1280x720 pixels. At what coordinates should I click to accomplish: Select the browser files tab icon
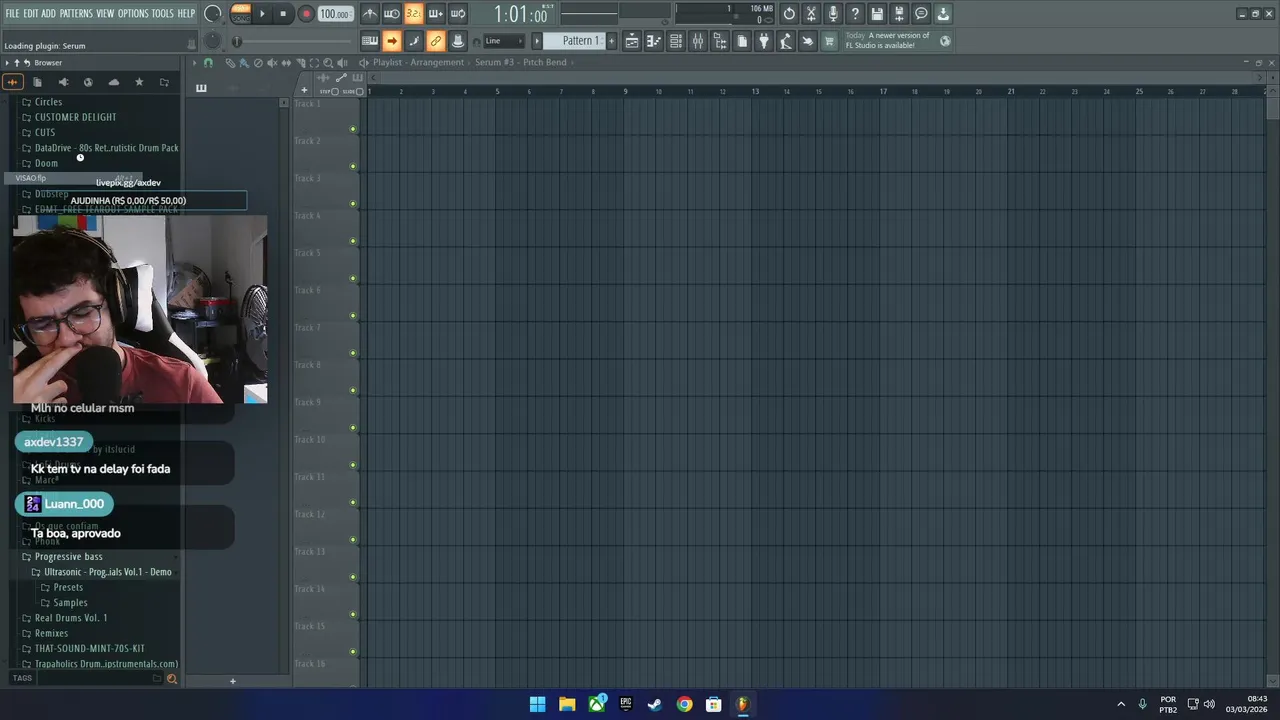pyautogui.click(x=37, y=82)
